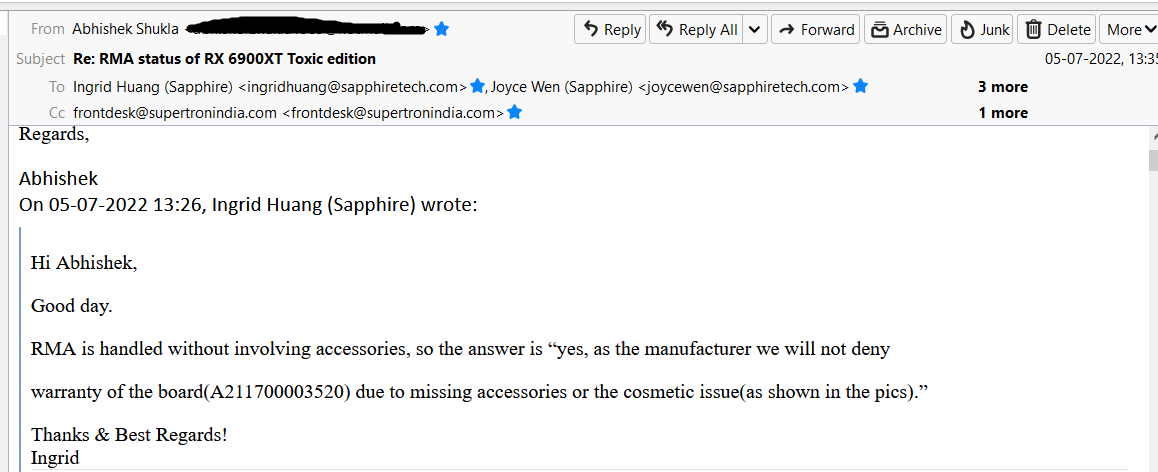
Task: Show 3 more To recipients
Action: [1002, 87]
